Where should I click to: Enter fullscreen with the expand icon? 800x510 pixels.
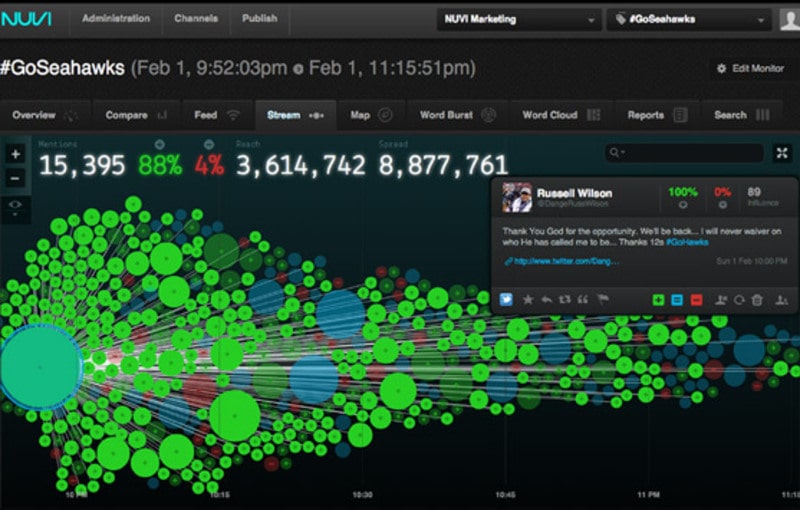click(782, 152)
